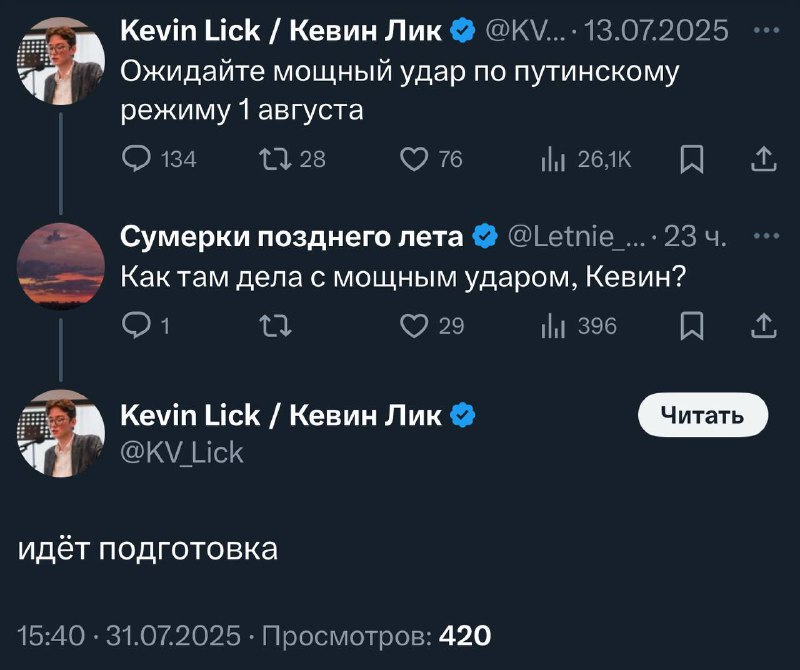Screen dimensions: 800x670
Task: Click the Читать follow button
Action: 702,416
